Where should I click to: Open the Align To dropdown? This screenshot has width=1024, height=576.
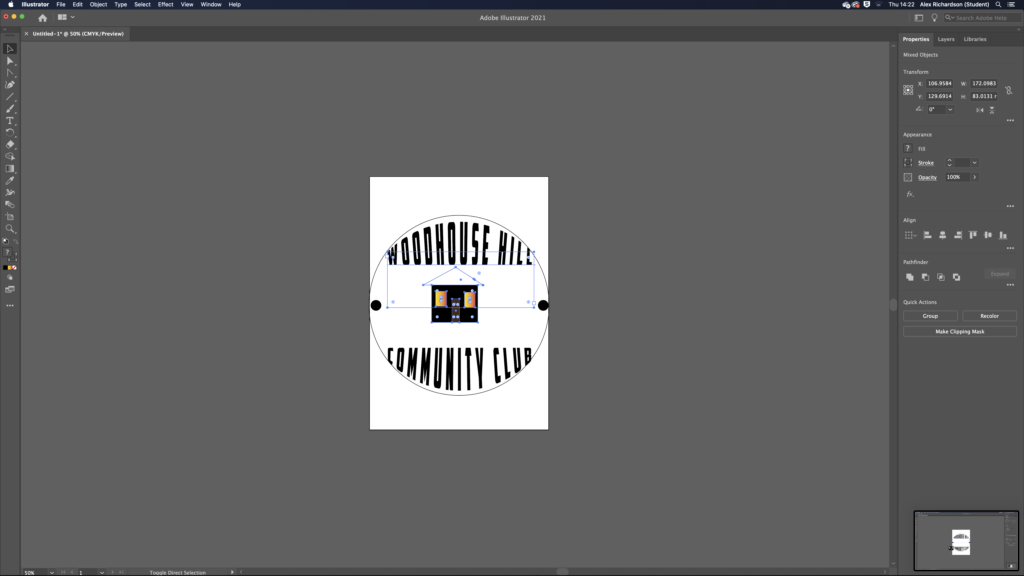coord(910,235)
